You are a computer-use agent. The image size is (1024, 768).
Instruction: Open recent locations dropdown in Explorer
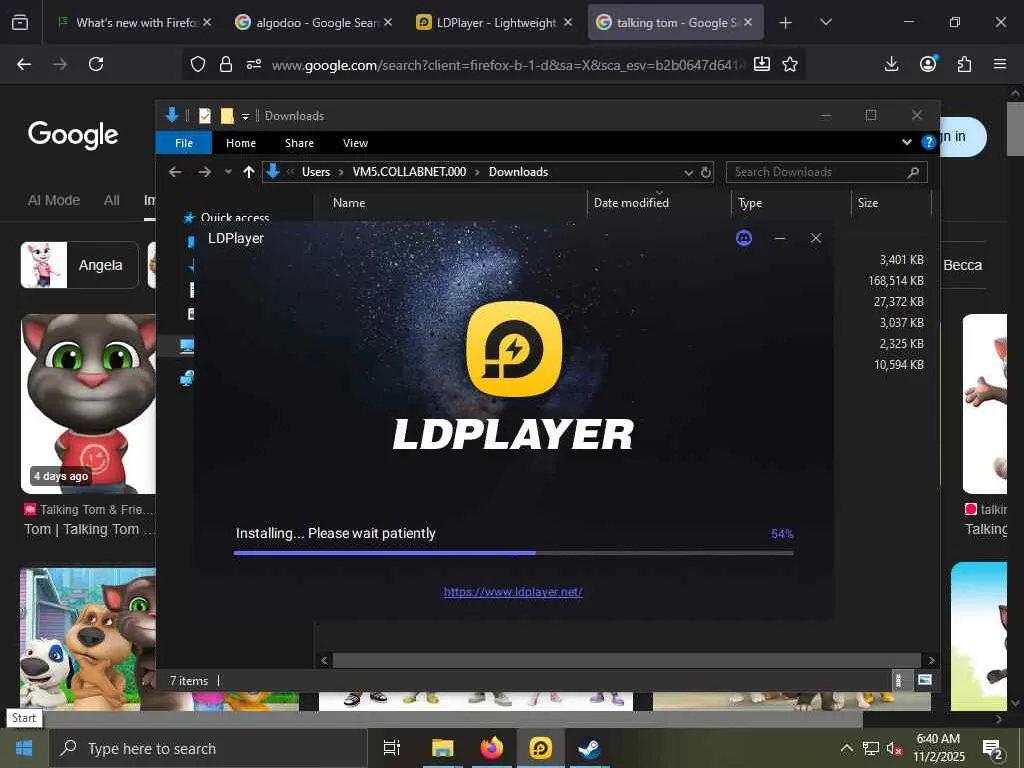228,172
